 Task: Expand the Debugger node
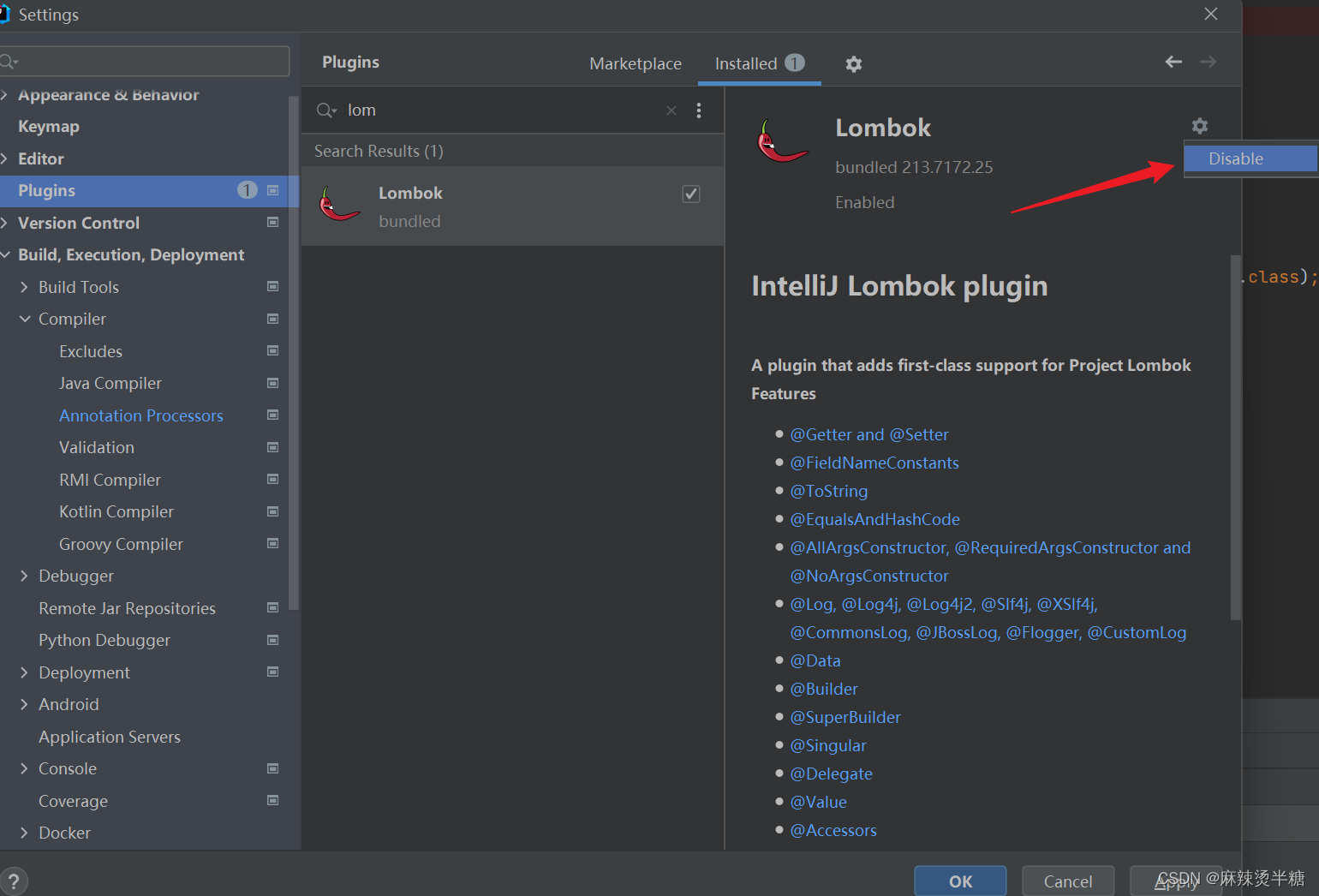tap(24, 576)
